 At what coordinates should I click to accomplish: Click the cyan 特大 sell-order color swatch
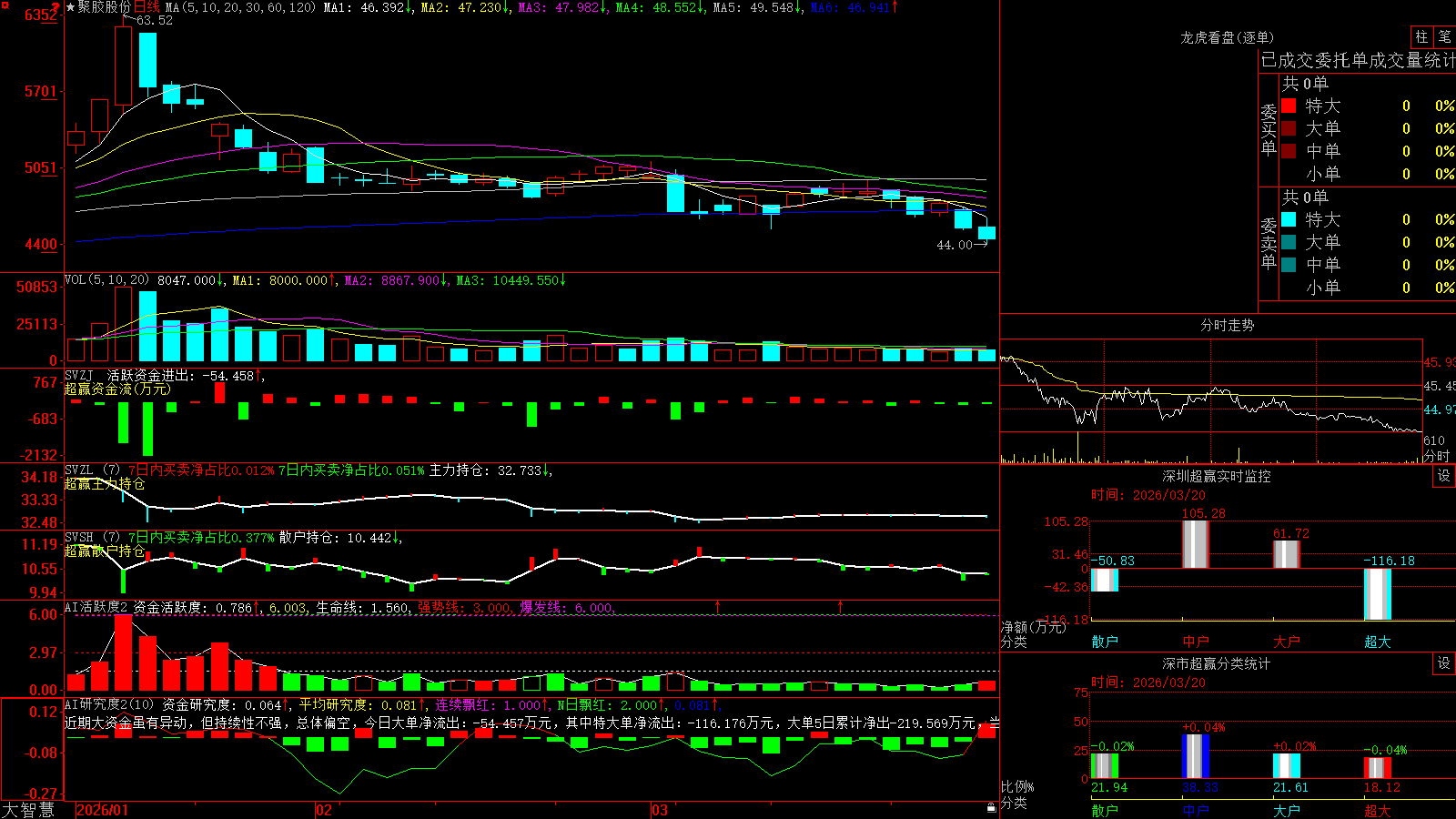(1289, 219)
